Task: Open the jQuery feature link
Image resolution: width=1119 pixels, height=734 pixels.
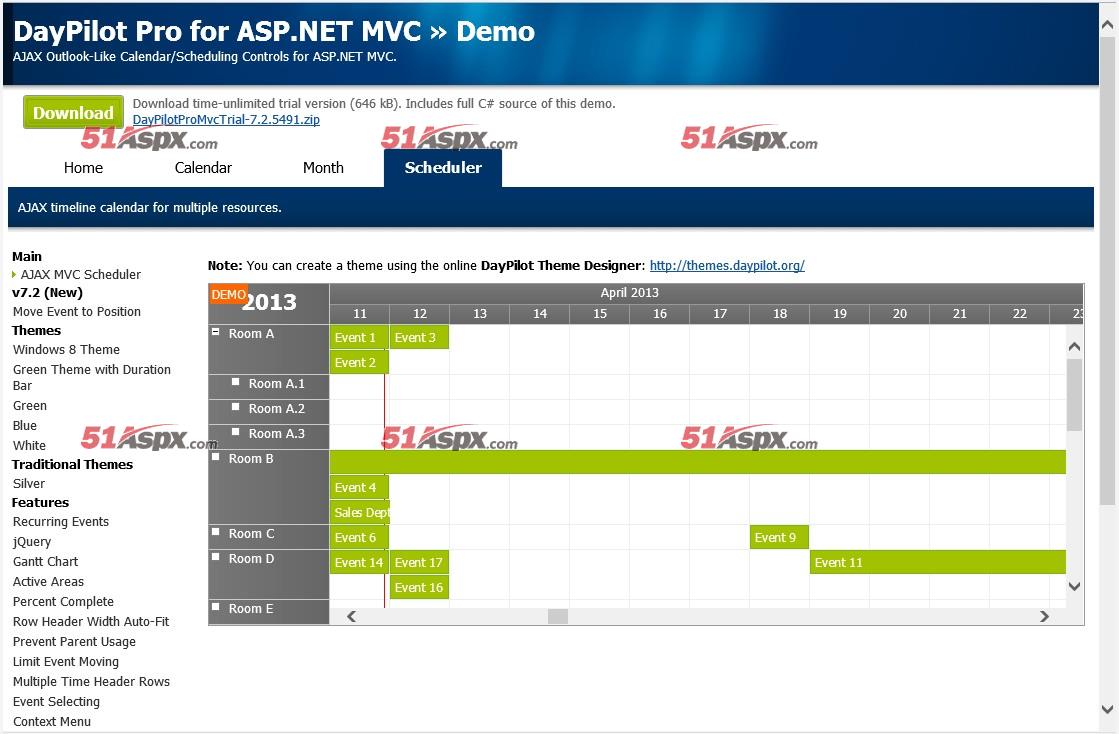Action: pyautogui.click(x=32, y=541)
